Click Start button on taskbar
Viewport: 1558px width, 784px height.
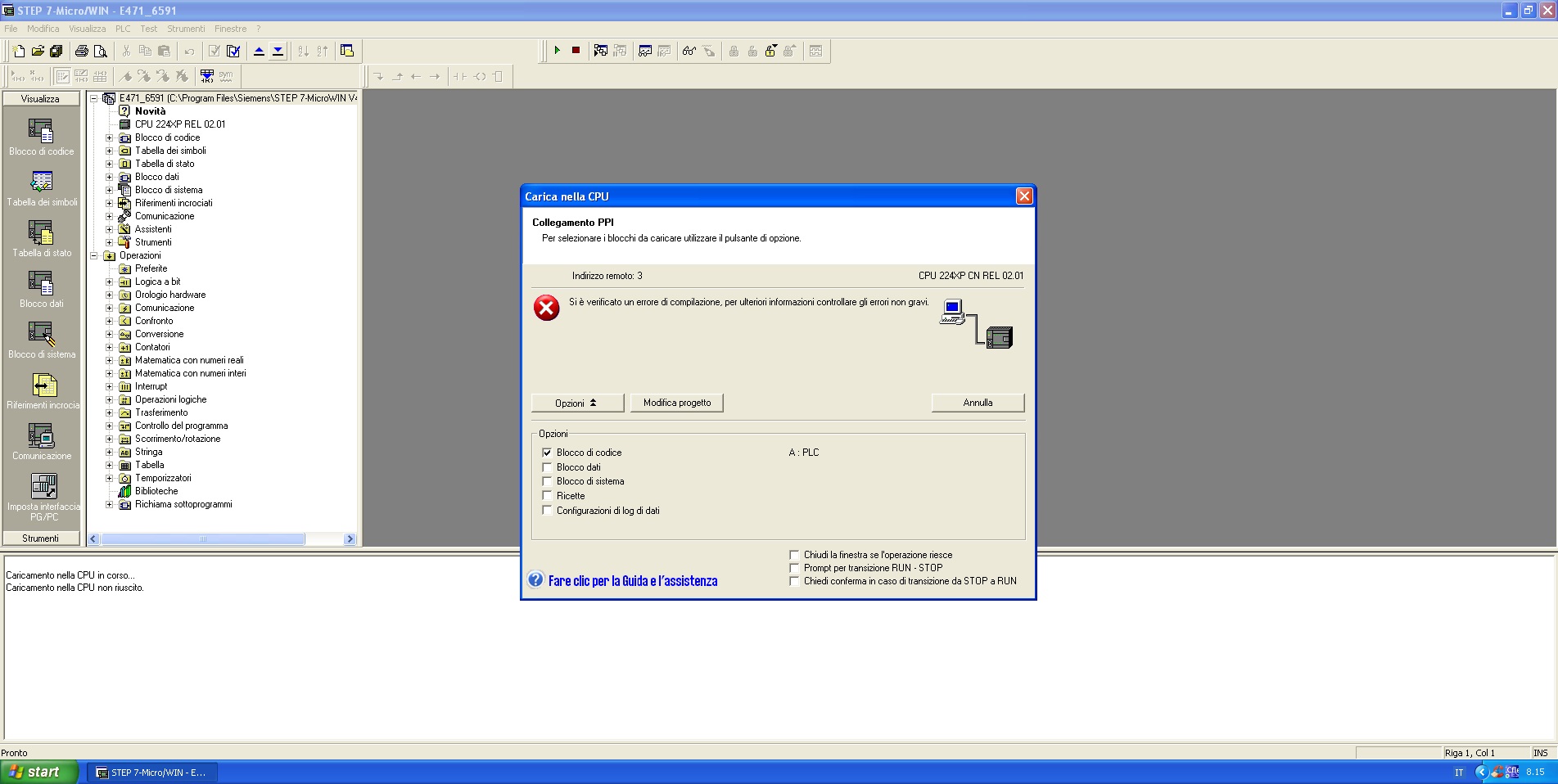tap(39, 772)
